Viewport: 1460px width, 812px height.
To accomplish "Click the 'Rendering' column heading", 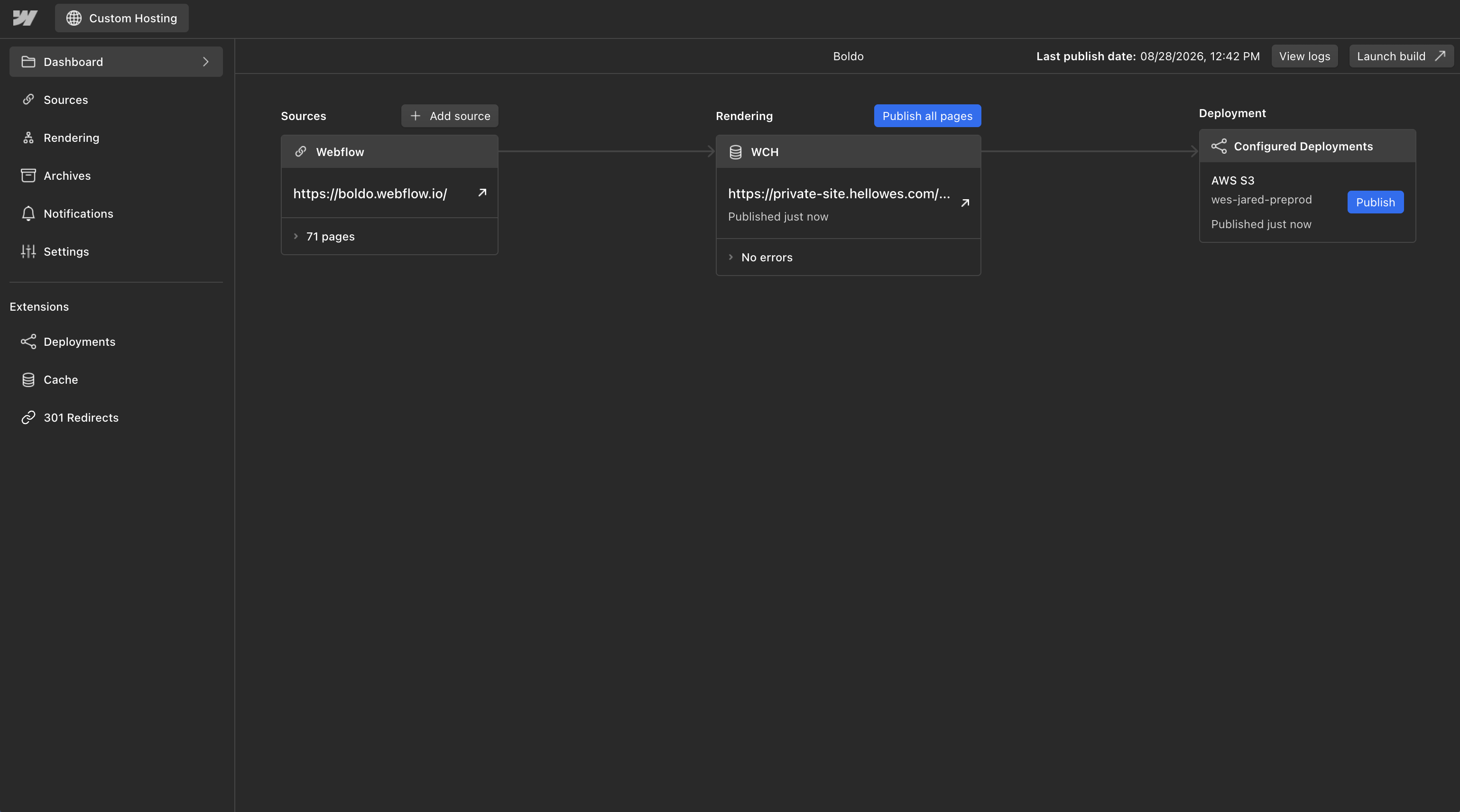I will [744, 116].
